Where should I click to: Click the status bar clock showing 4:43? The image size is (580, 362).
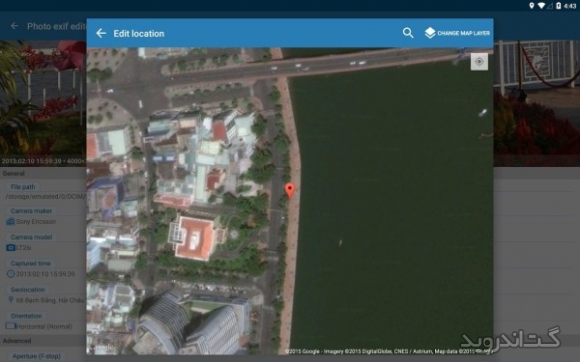(x=570, y=6)
